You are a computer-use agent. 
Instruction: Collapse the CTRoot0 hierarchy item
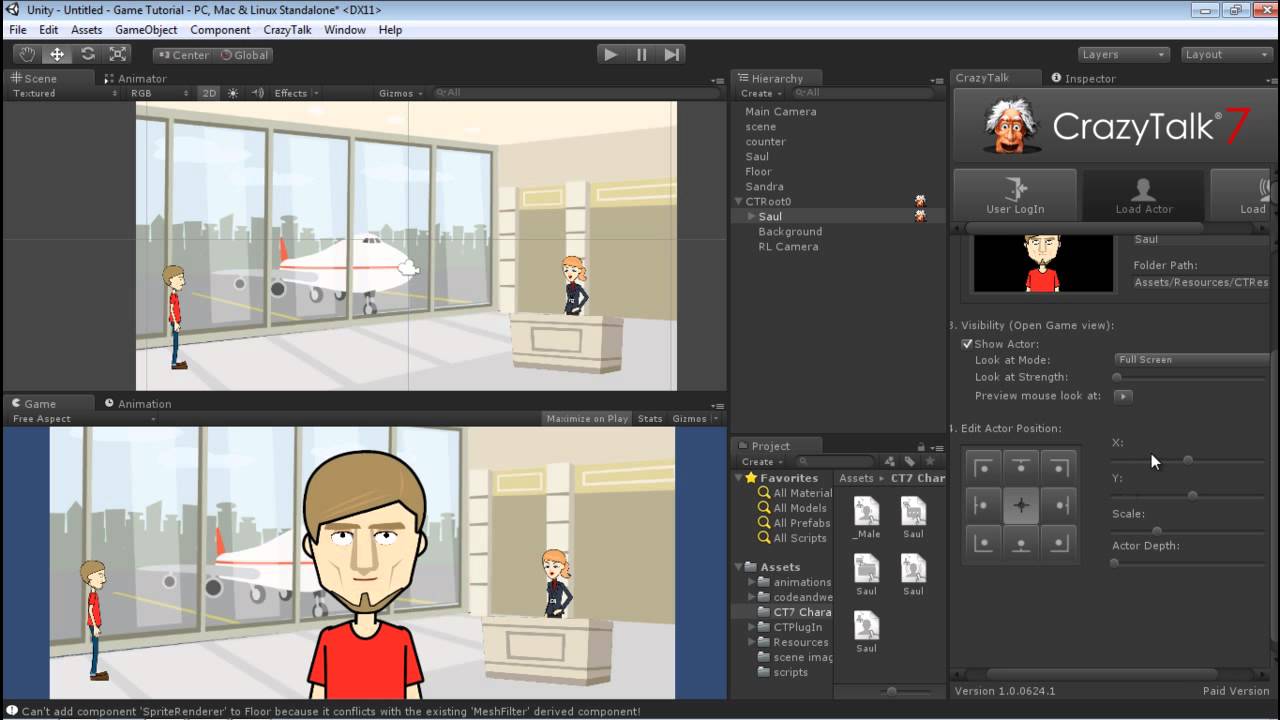pos(739,202)
